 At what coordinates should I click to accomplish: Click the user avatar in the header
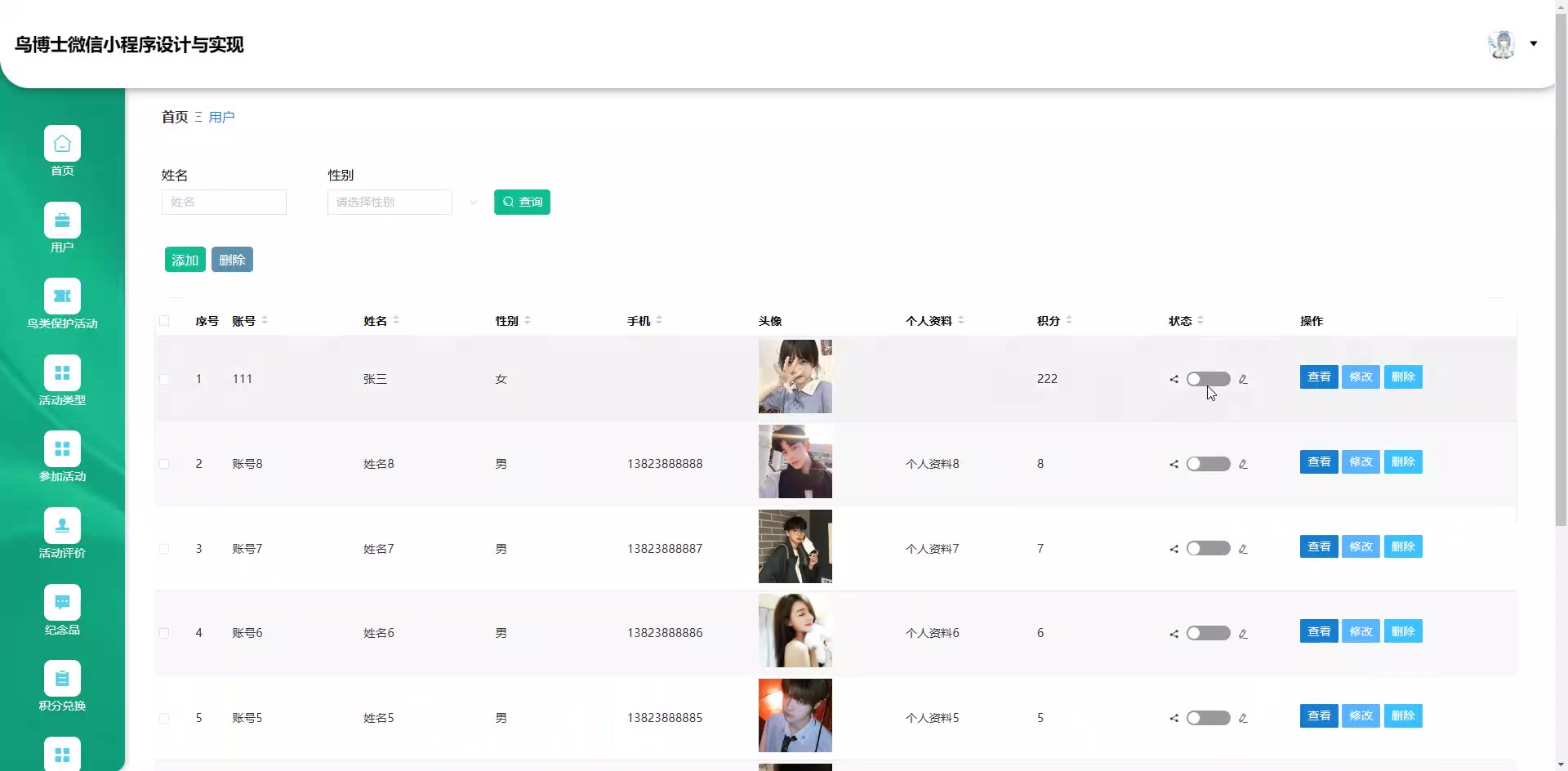1501,44
